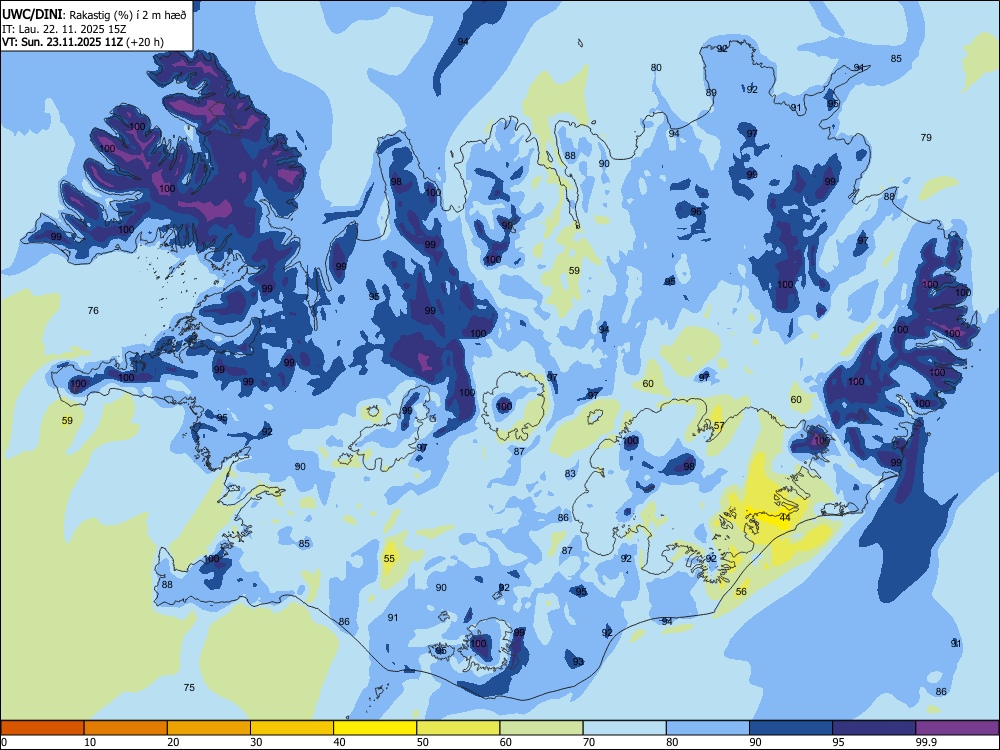Pick the 50–60 pale yellow legend swatch
This screenshot has width=1000, height=750.
pos(458,728)
